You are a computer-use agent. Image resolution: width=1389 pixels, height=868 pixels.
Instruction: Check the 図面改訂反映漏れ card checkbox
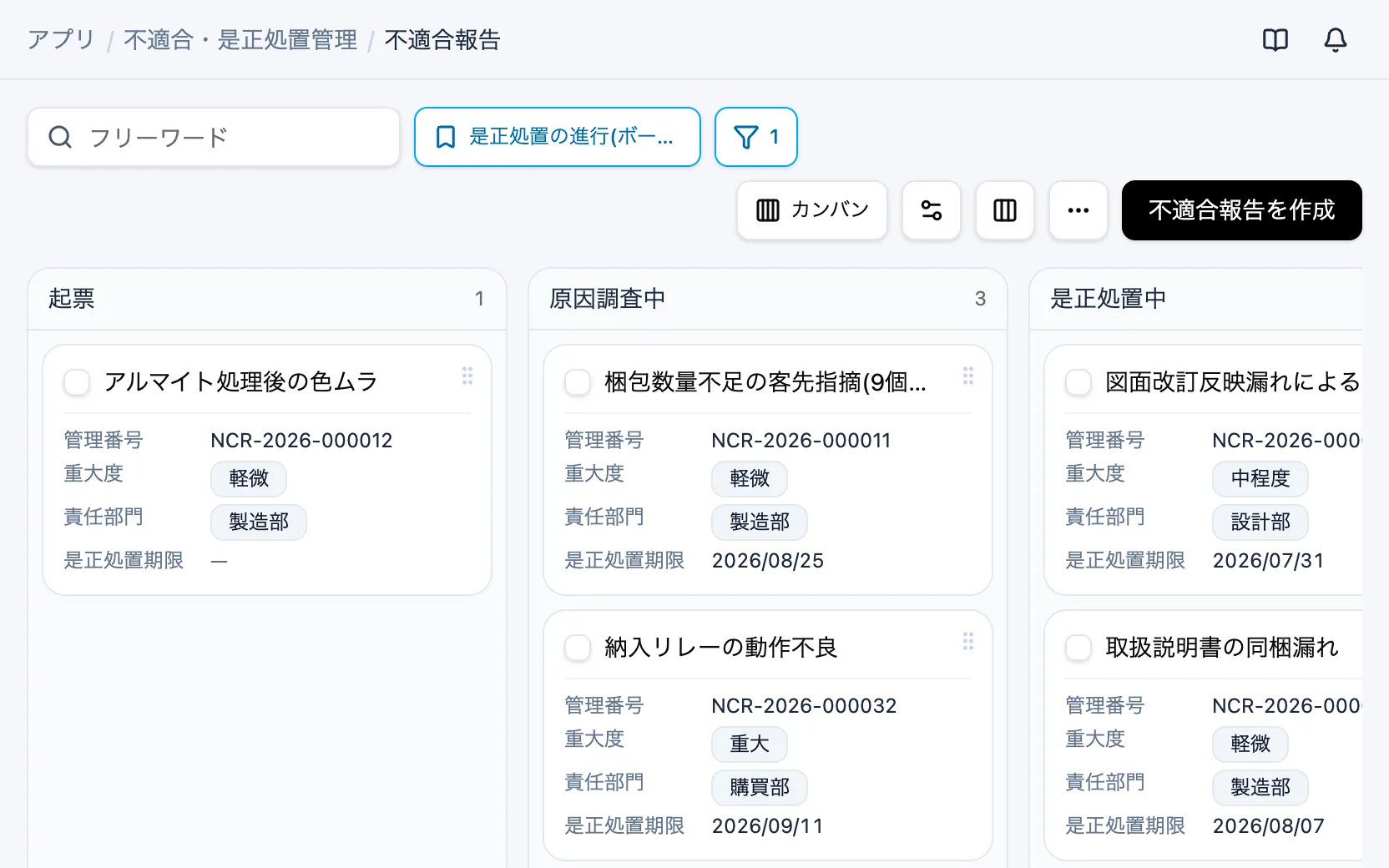[x=1078, y=382]
